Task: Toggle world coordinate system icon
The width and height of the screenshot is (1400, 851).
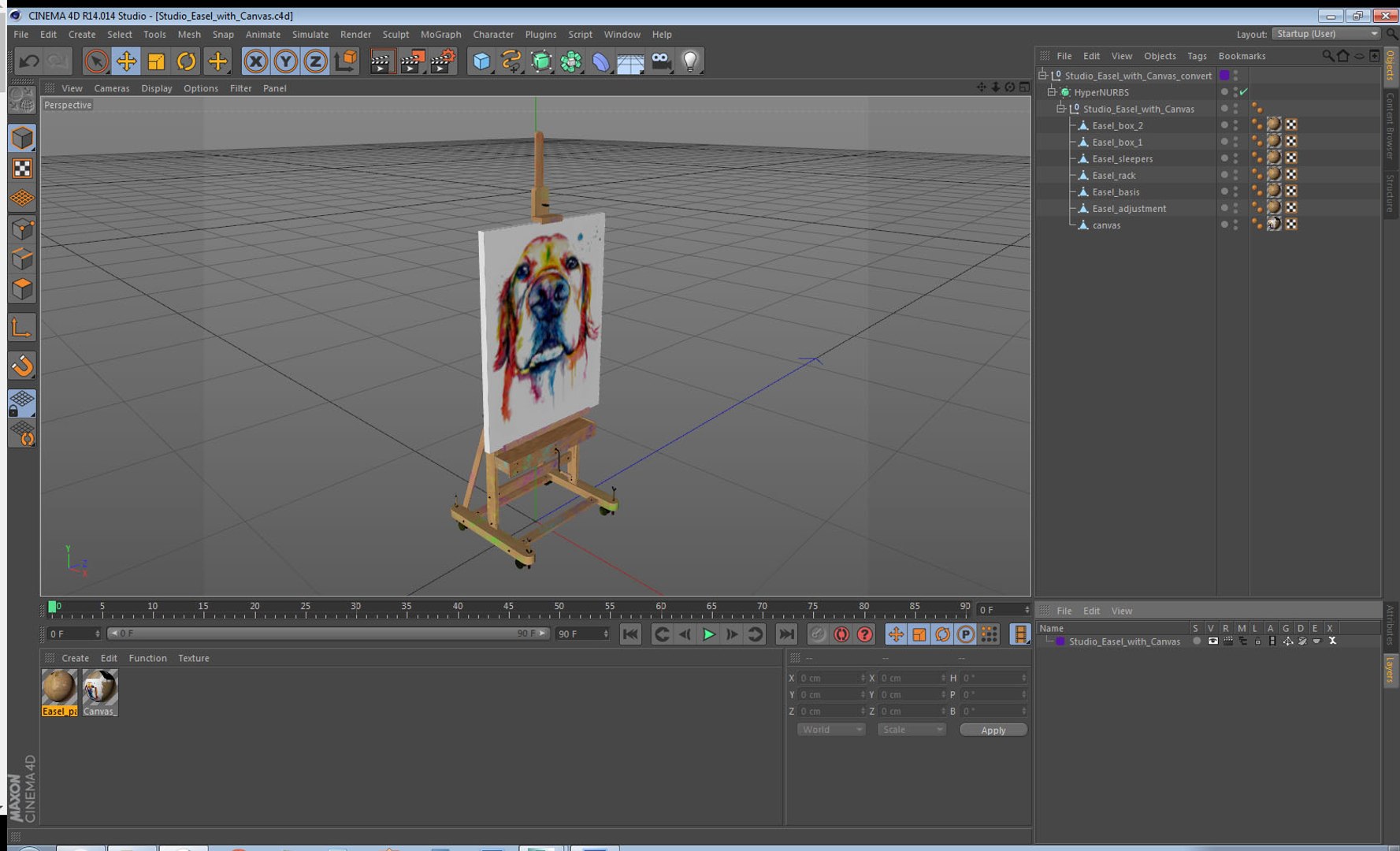Action: [345, 61]
